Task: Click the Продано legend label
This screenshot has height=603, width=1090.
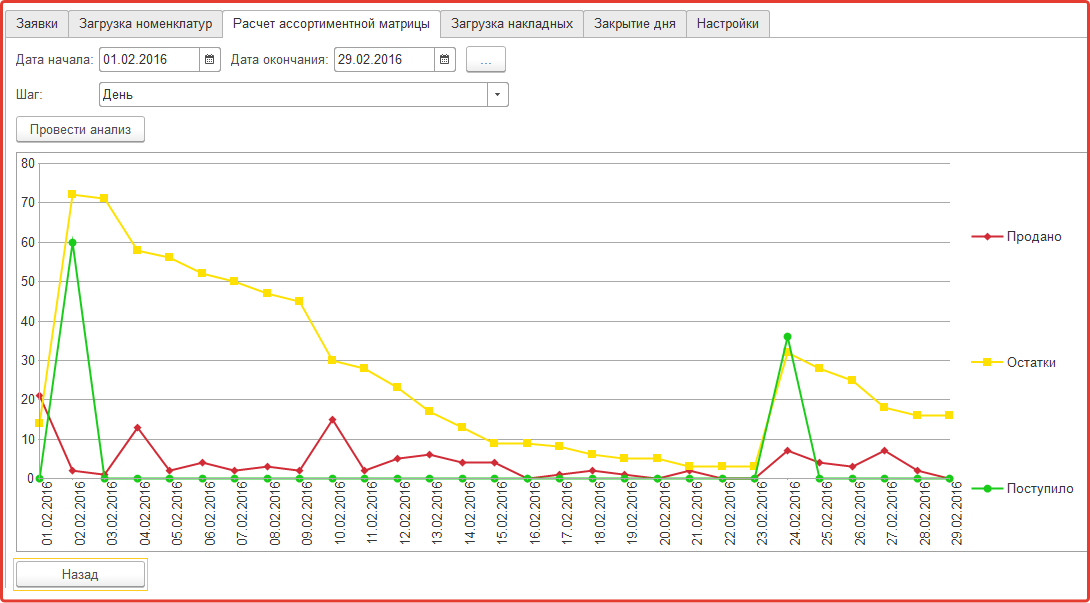Action: pos(1034,237)
